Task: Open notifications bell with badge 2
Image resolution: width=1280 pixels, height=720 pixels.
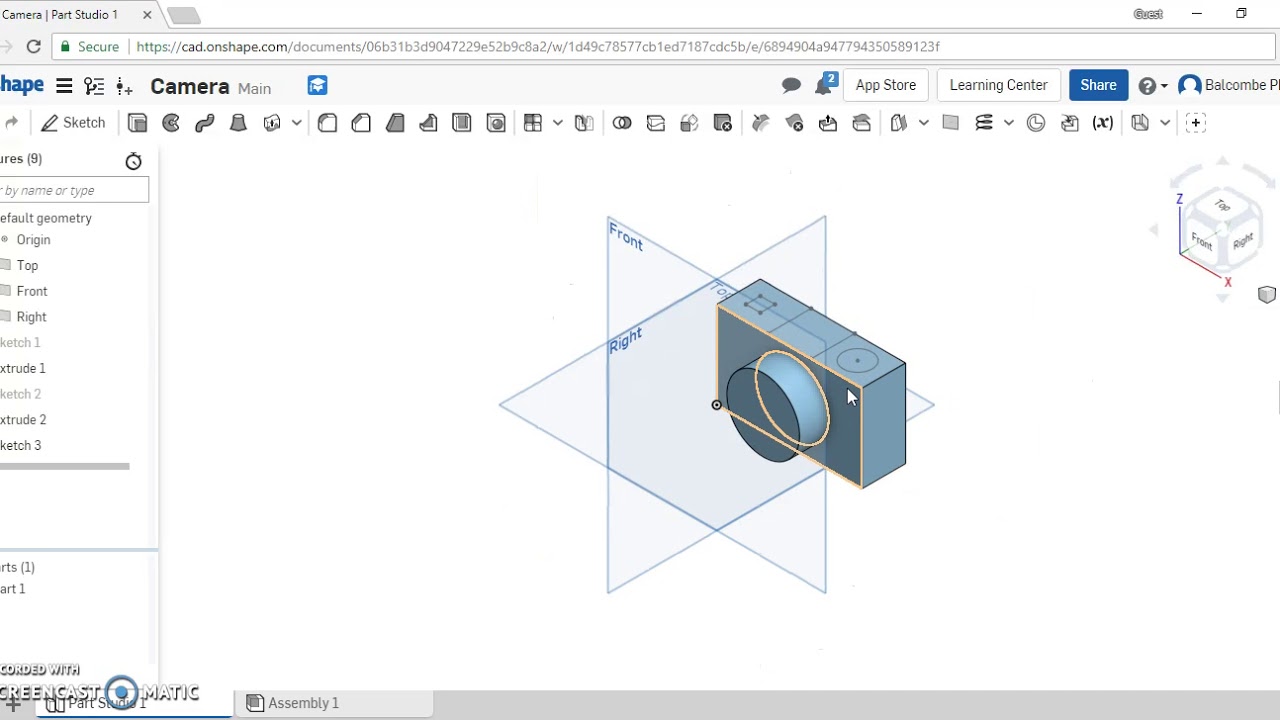Action: (825, 84)
